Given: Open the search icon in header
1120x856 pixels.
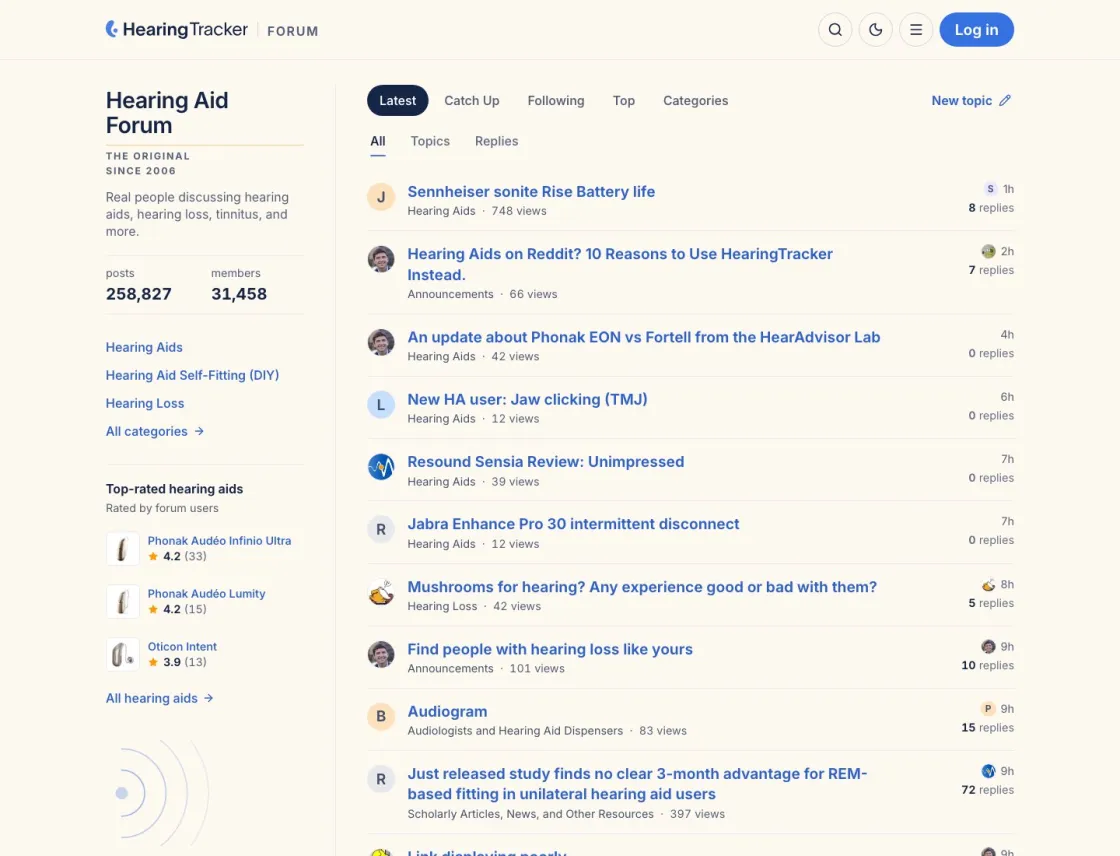Looking at the screenshot, I should click(835, 30).
